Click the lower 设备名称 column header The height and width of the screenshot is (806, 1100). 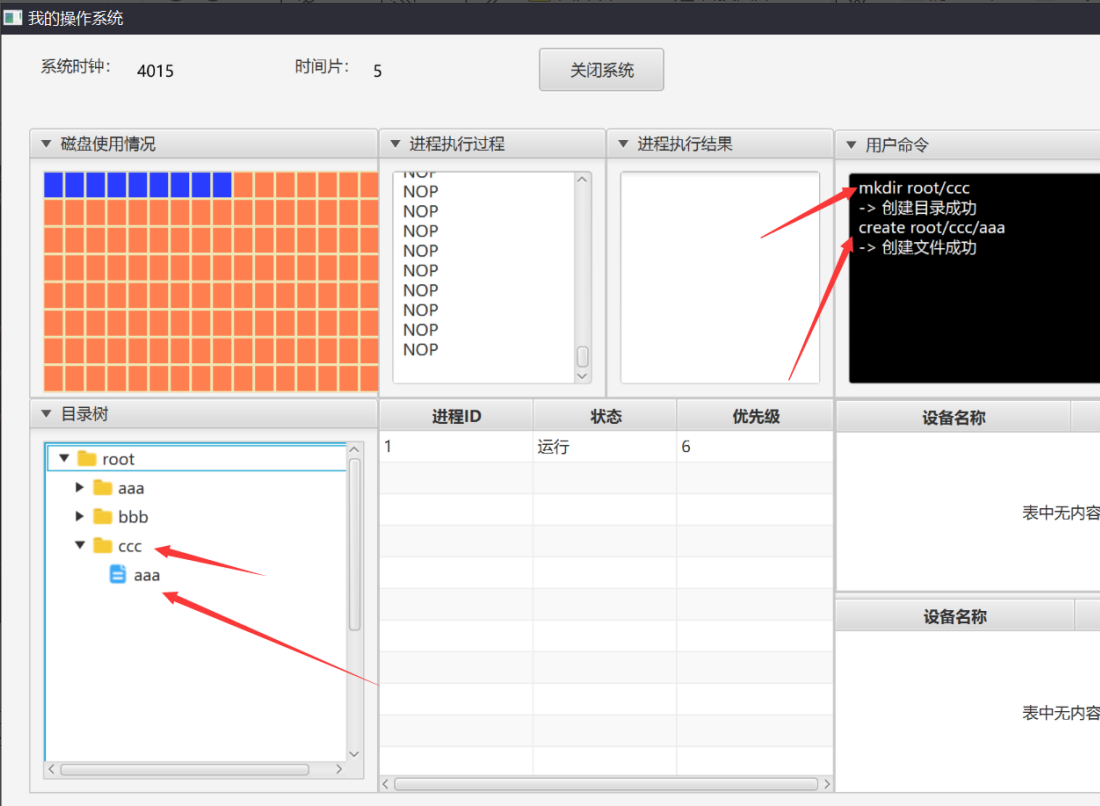955,616
